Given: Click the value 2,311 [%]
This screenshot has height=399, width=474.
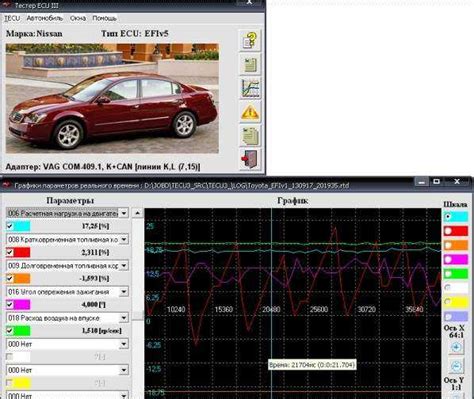Looking at the screenshot, I should 95,252.
